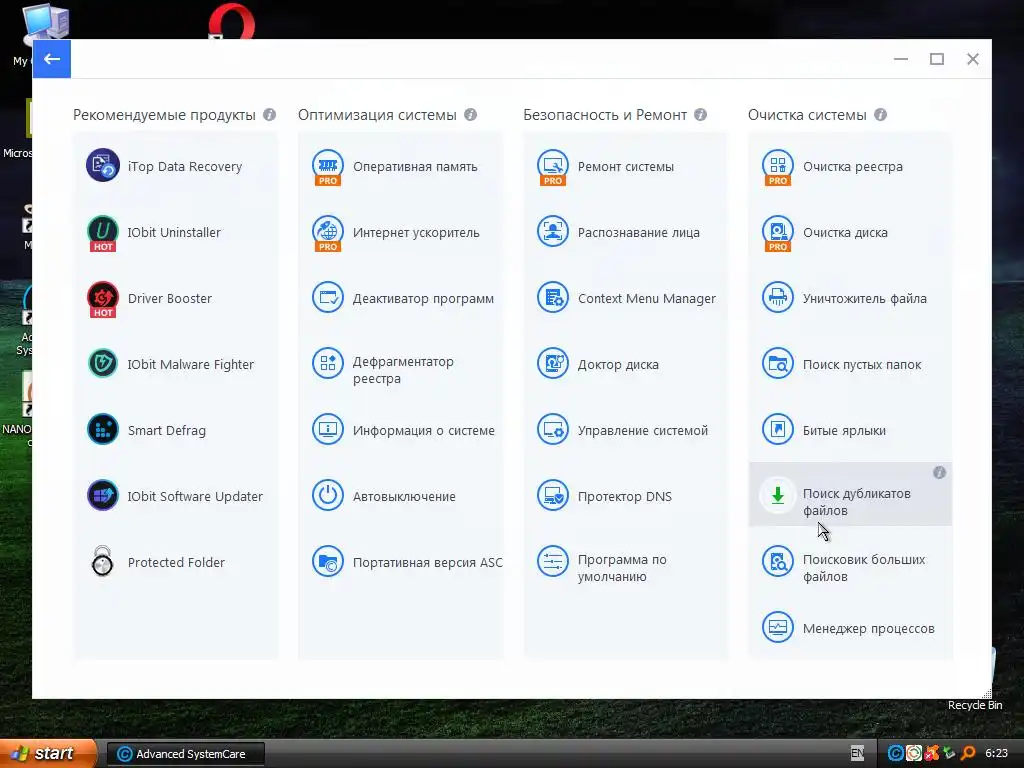
Task: Open Управление системой icon
Action: click(x=552, y=430)
